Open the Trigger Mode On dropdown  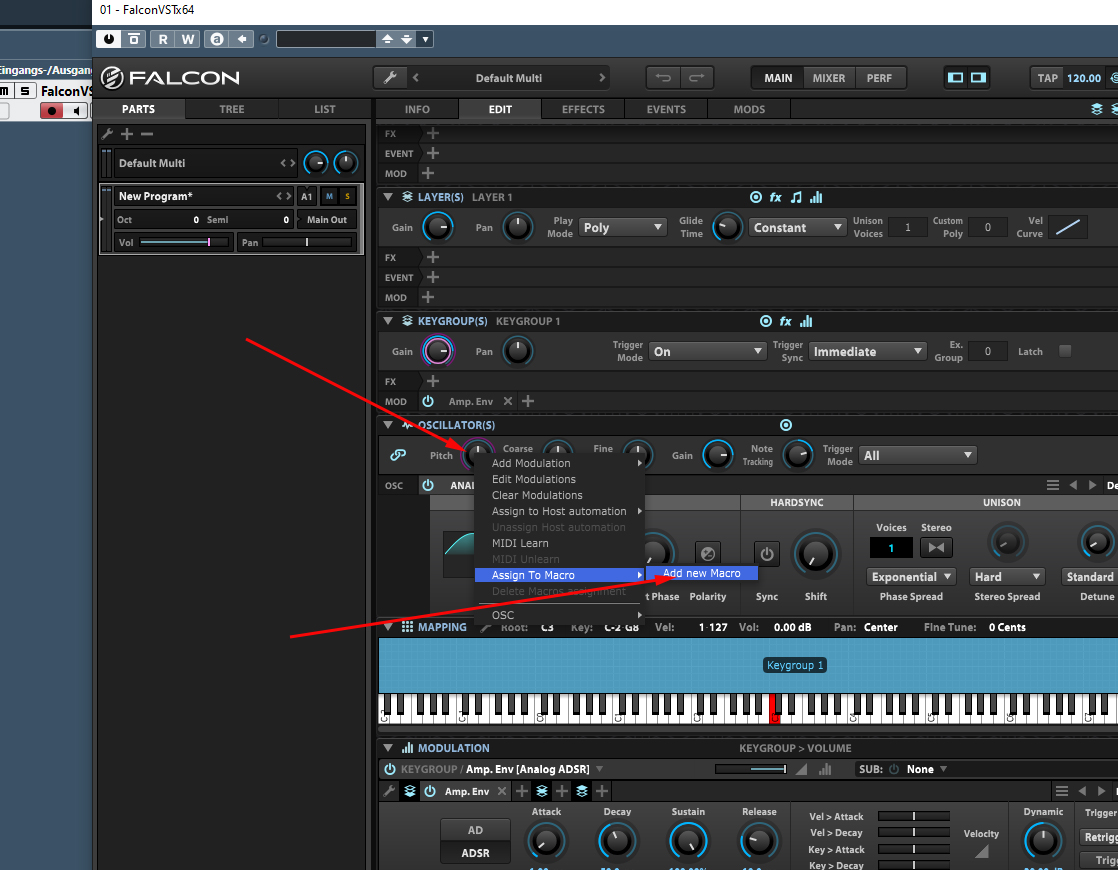[x=707, y=352]
